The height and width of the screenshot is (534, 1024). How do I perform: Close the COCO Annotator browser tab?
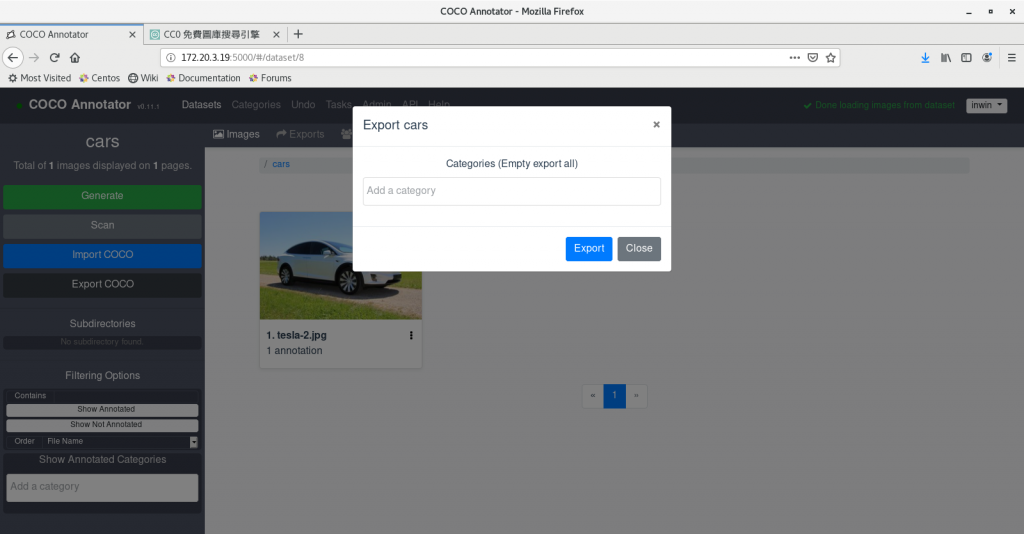pos(132,35)
